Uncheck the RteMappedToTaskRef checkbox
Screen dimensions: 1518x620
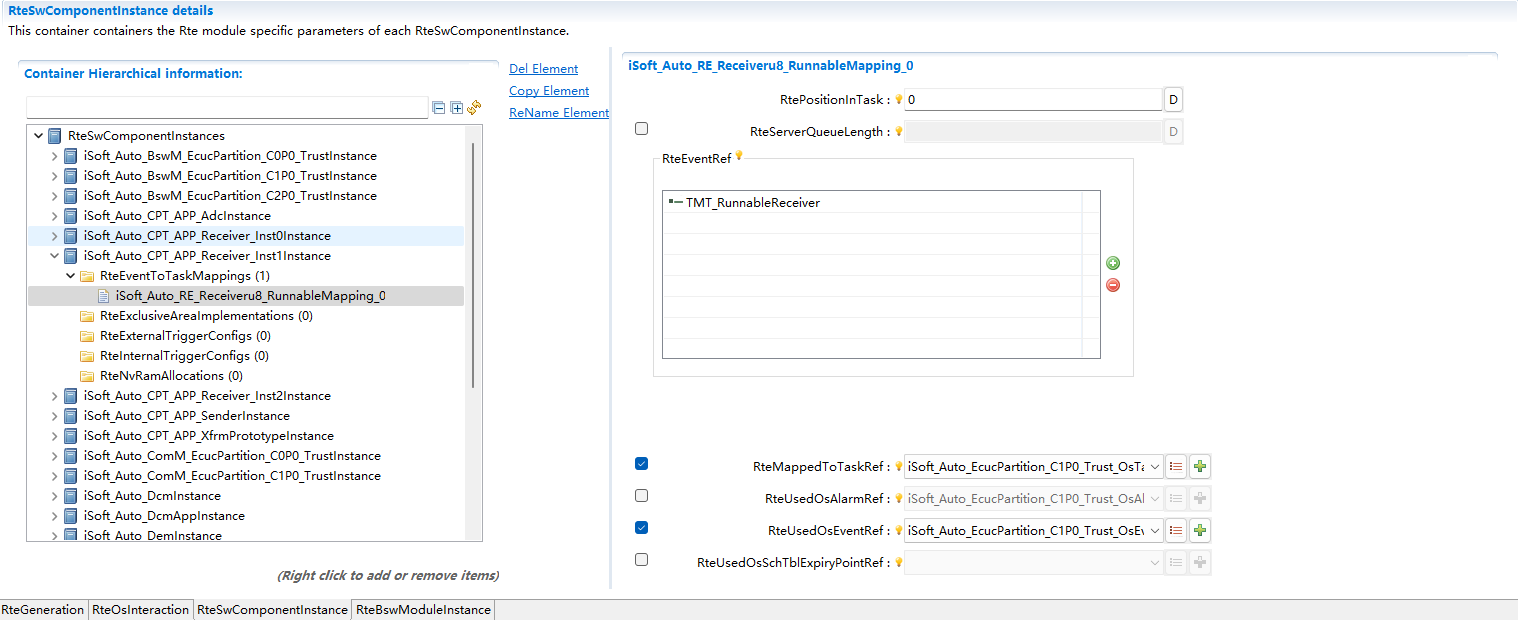(641, 464)
